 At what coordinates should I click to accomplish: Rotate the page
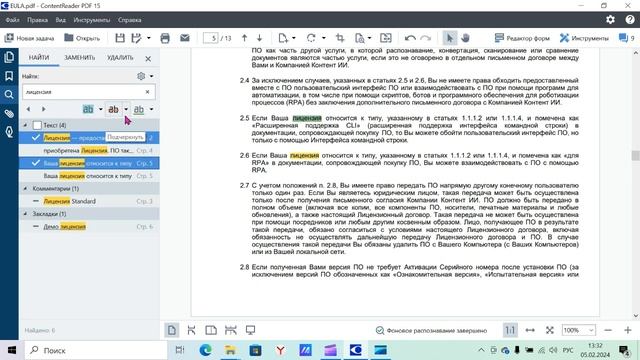pyautogui.click(x=311, y=38)
